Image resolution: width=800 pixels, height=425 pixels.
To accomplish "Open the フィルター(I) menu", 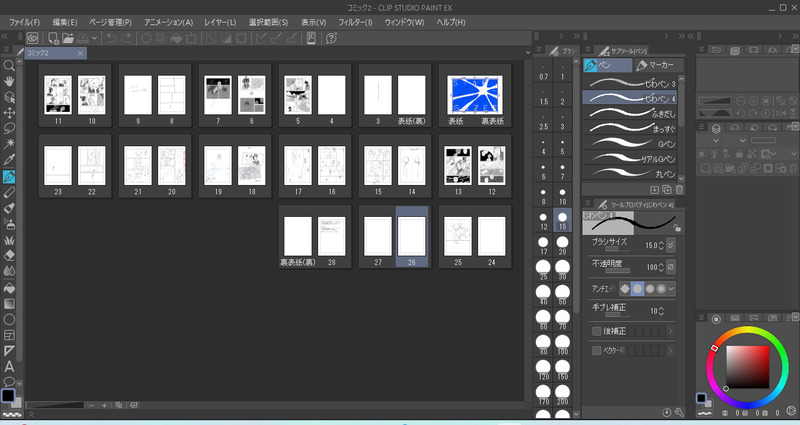I will pos(355,22).
